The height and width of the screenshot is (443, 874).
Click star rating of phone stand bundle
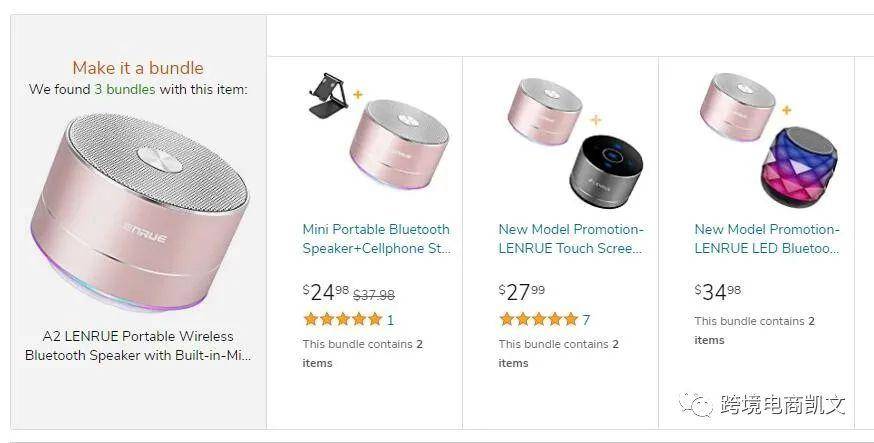pos(342,320)
